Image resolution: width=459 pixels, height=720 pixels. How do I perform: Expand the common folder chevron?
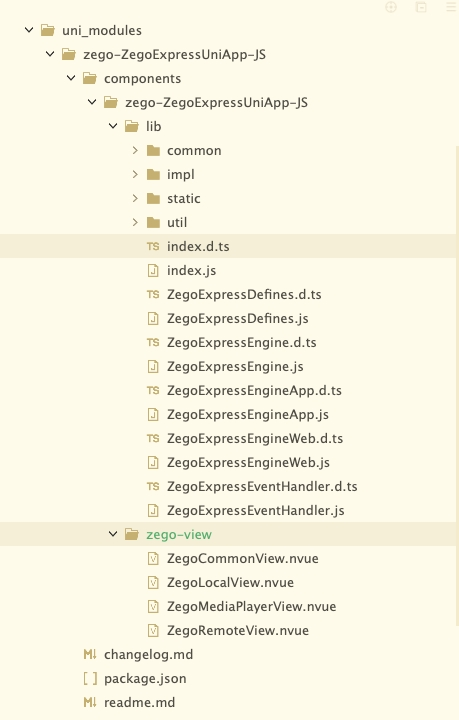135,150
